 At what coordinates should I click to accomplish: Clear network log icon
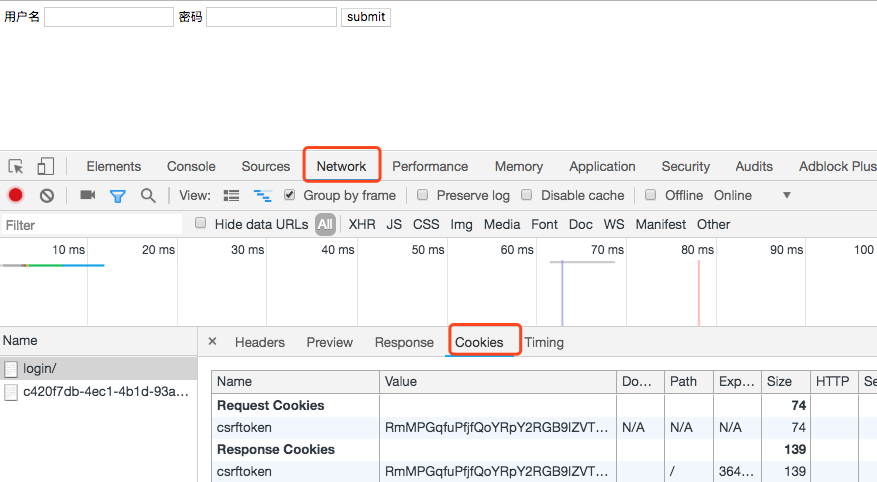[x=46, y=196]
